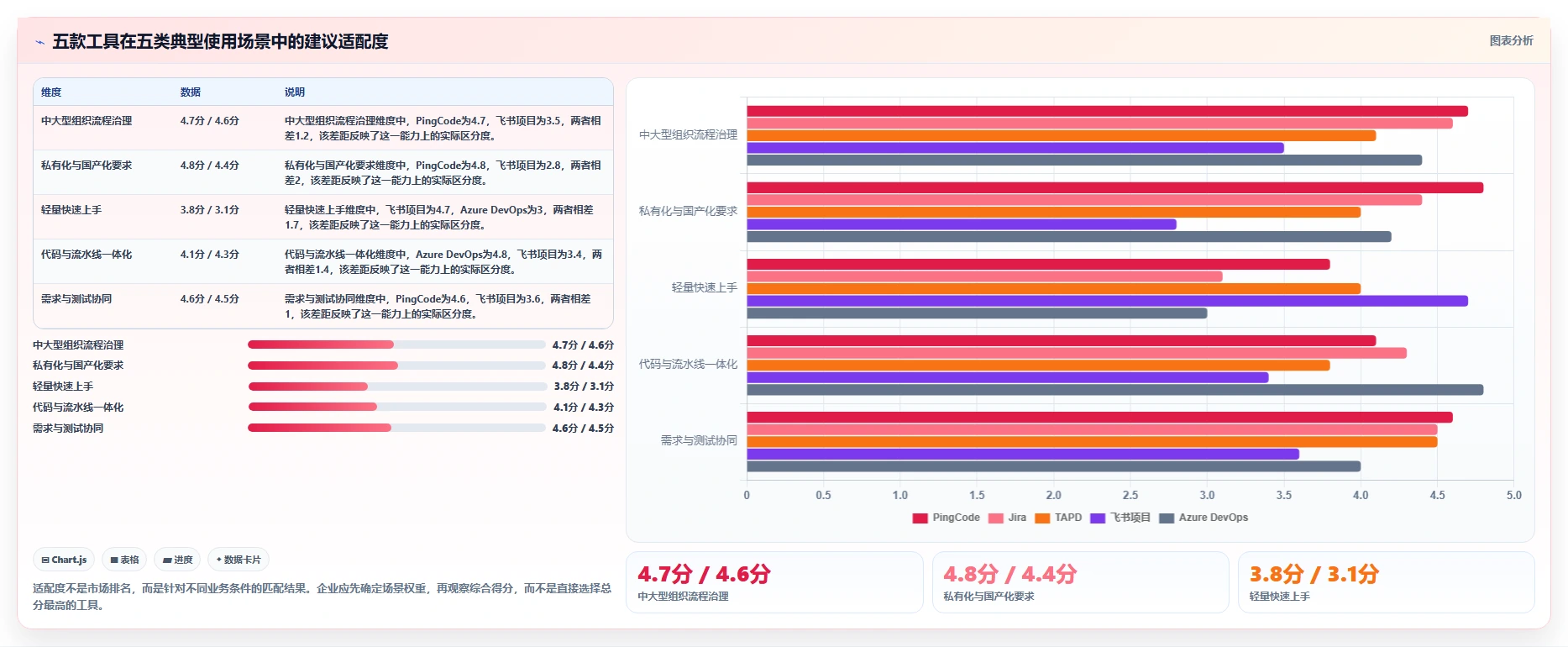
Task: Click the table description mentioning 飞书项目为4.7
Action: [x=439, y=218]
